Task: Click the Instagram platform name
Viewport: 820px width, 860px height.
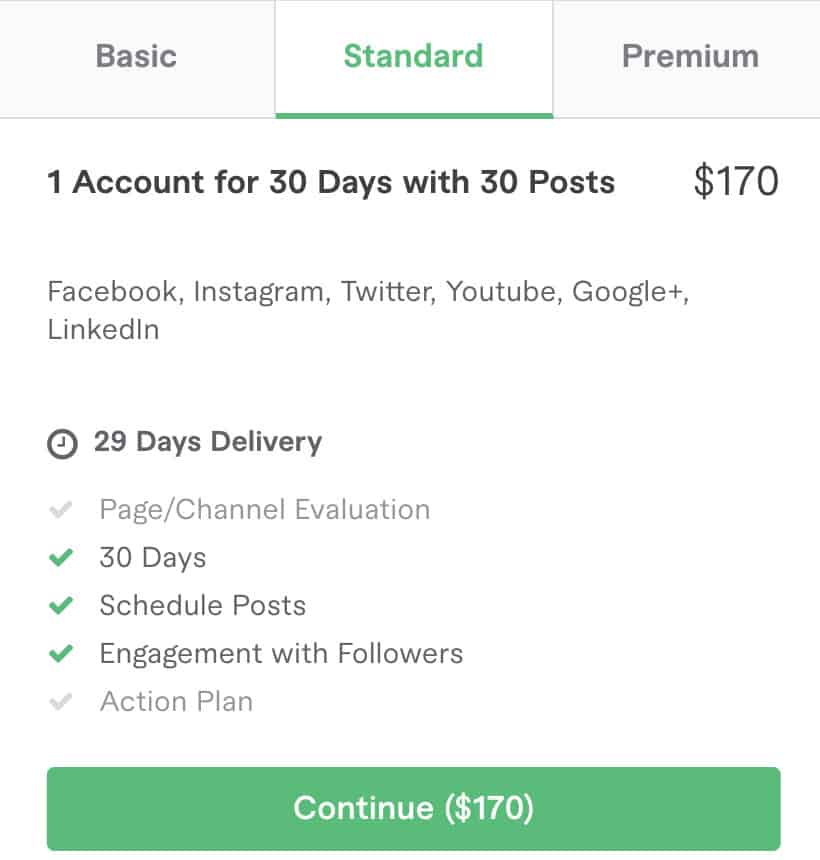Action: click(256, 292)
